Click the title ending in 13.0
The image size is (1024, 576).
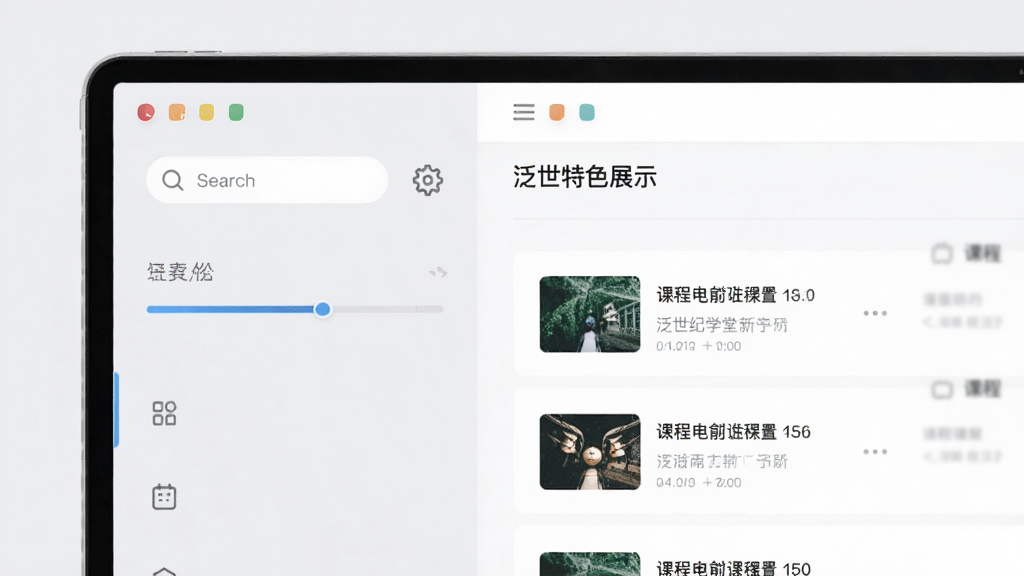coord(735,295)
